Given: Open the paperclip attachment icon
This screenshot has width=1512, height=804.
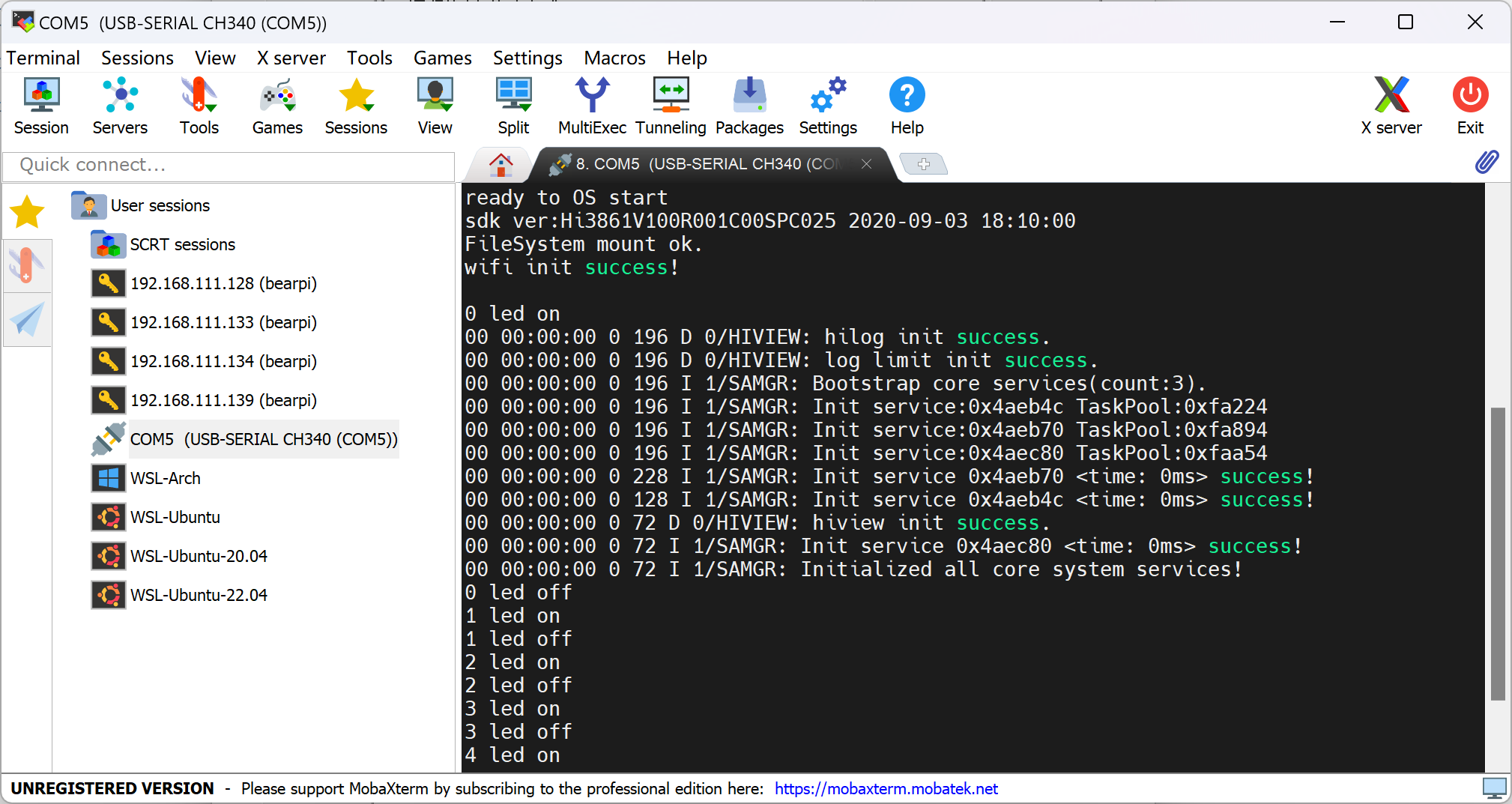Looking at the screenshot, I should point(1487,162).
